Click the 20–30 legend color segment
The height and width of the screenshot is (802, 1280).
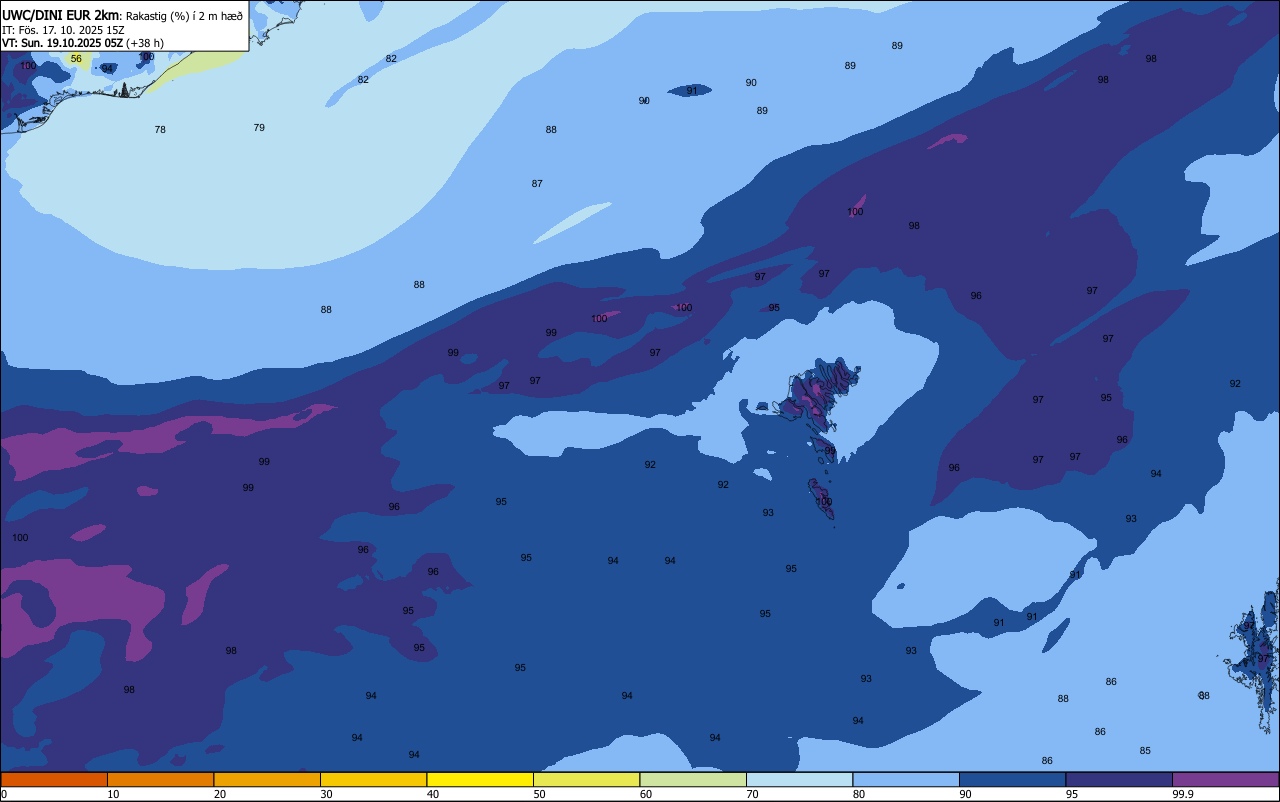[x=267, y=779]
